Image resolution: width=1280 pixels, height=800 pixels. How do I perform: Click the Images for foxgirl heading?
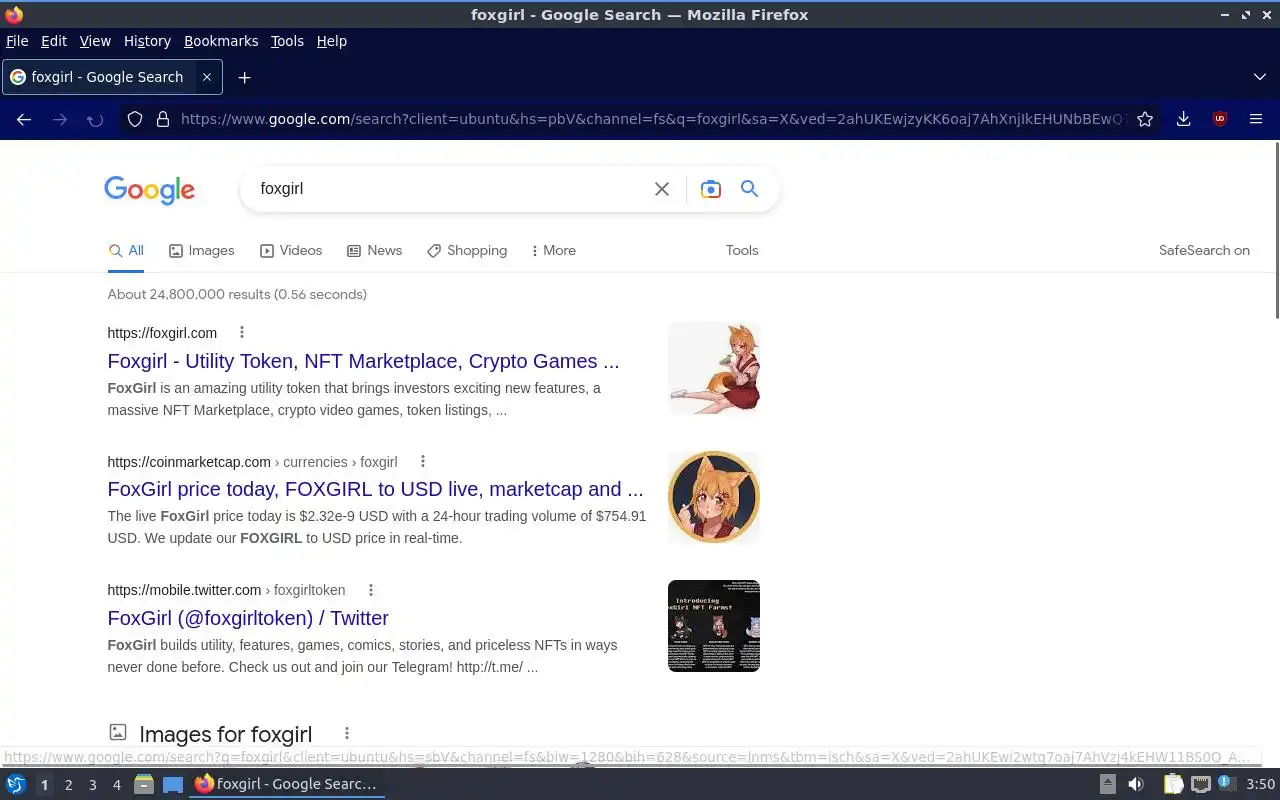pyautogui.click(x=225, y=735)
